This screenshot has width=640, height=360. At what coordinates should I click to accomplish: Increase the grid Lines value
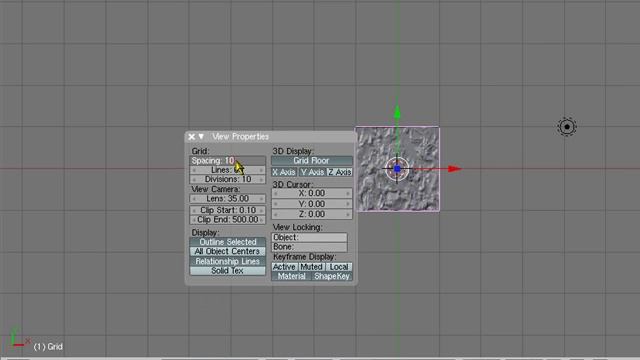pyautogui.click(x=261, y=170)
